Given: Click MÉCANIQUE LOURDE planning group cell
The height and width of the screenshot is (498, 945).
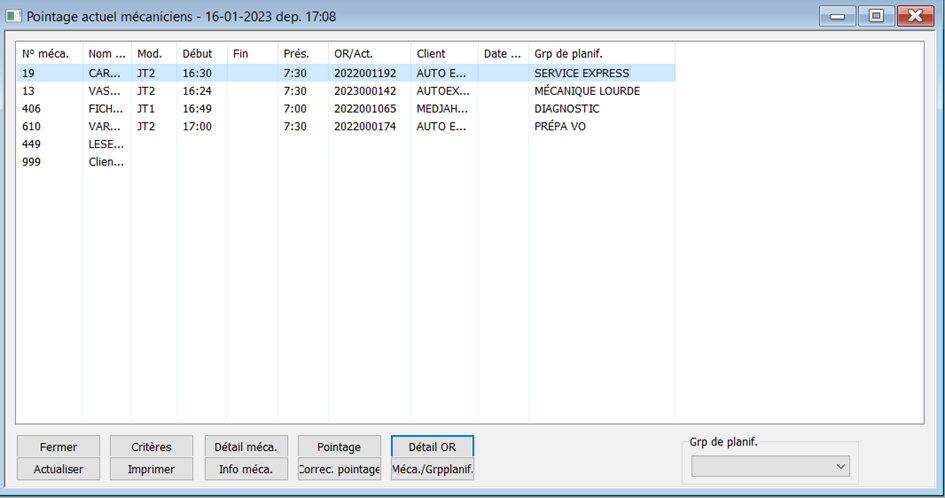Looking at the screenshot, I should pyautogui.click(x=587, y=91).
